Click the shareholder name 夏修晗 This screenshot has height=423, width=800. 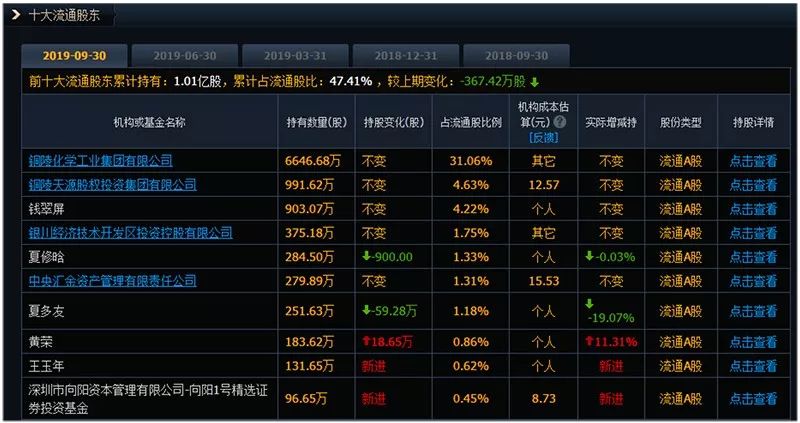click(x=46, y=257)
